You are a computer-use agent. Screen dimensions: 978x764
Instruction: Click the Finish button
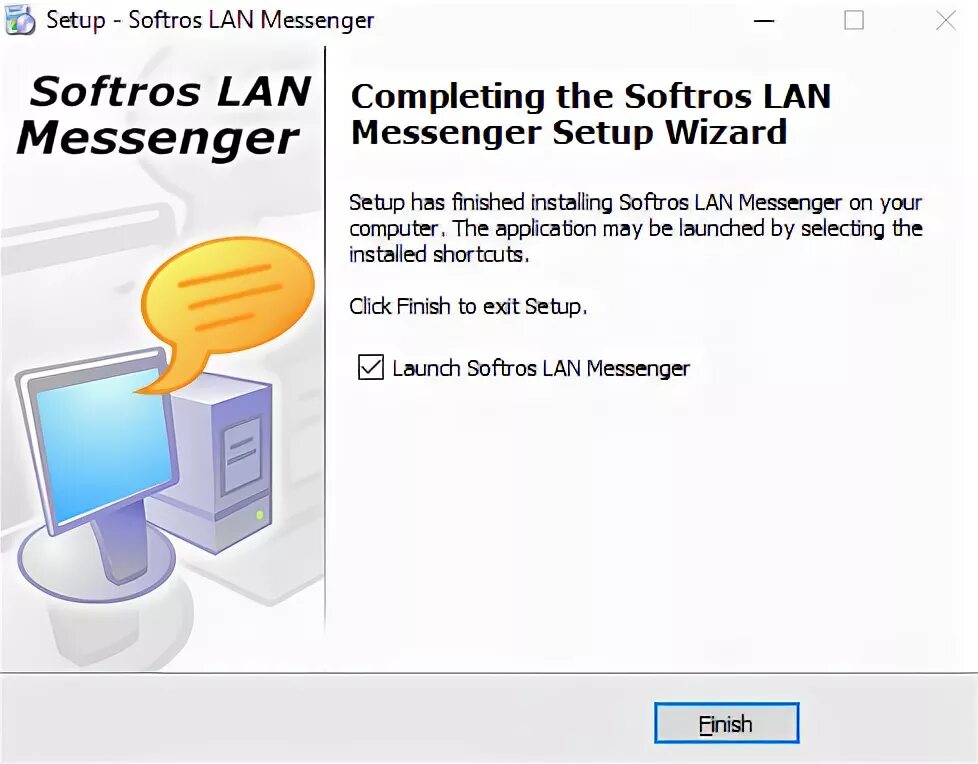point(727,723)
